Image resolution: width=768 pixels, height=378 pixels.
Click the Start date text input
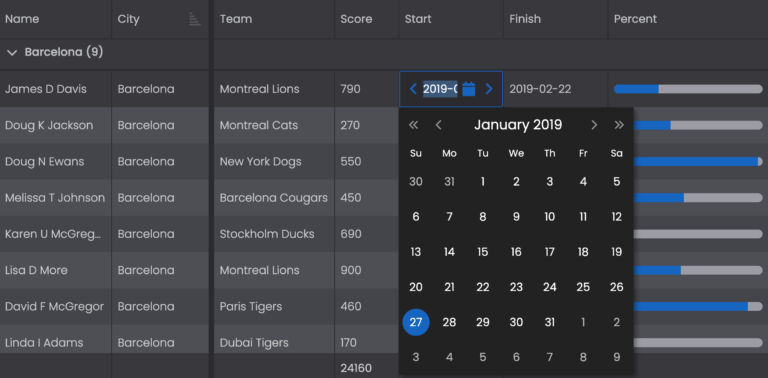tap(440, 89)
